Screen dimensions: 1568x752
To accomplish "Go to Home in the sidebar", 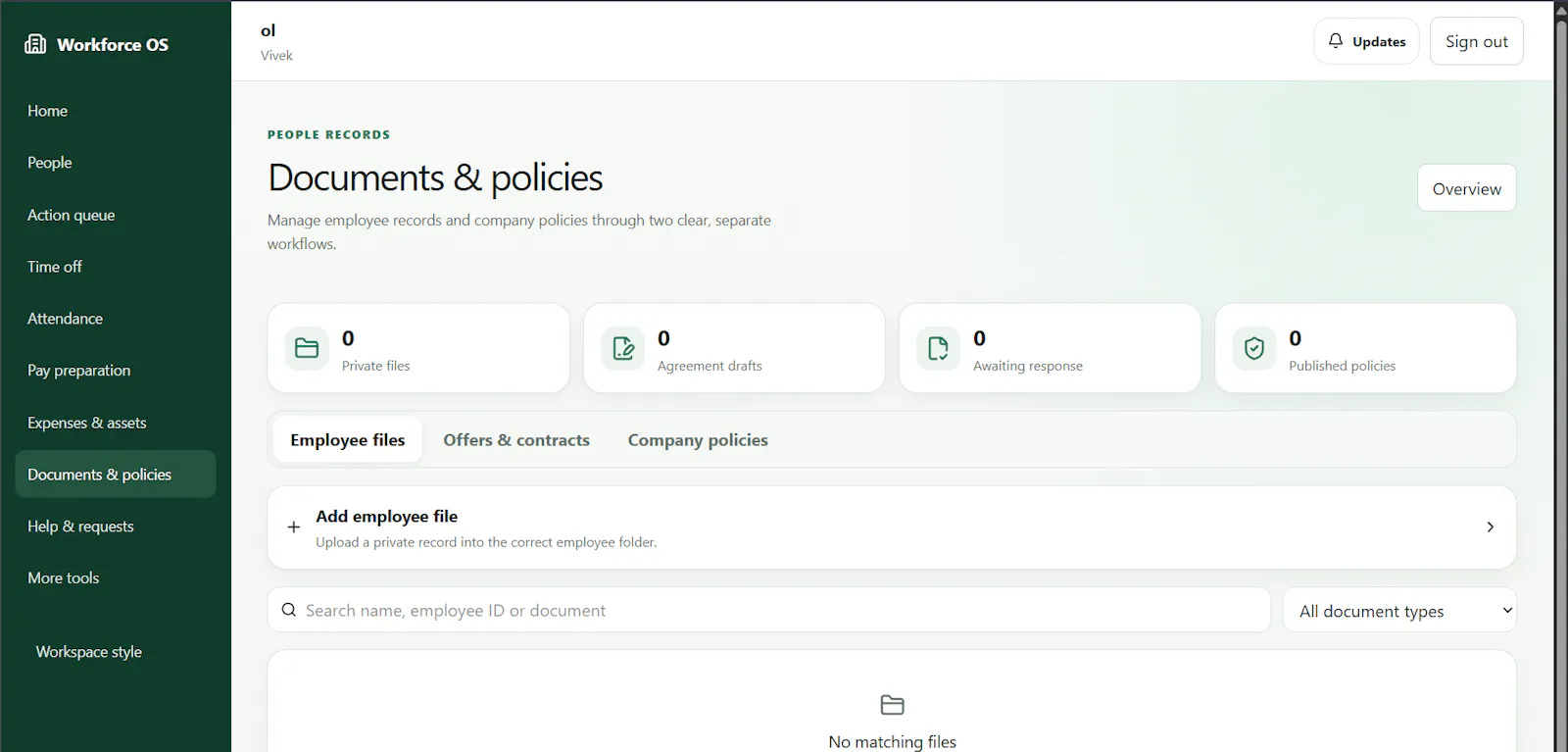I will [116, 111].
